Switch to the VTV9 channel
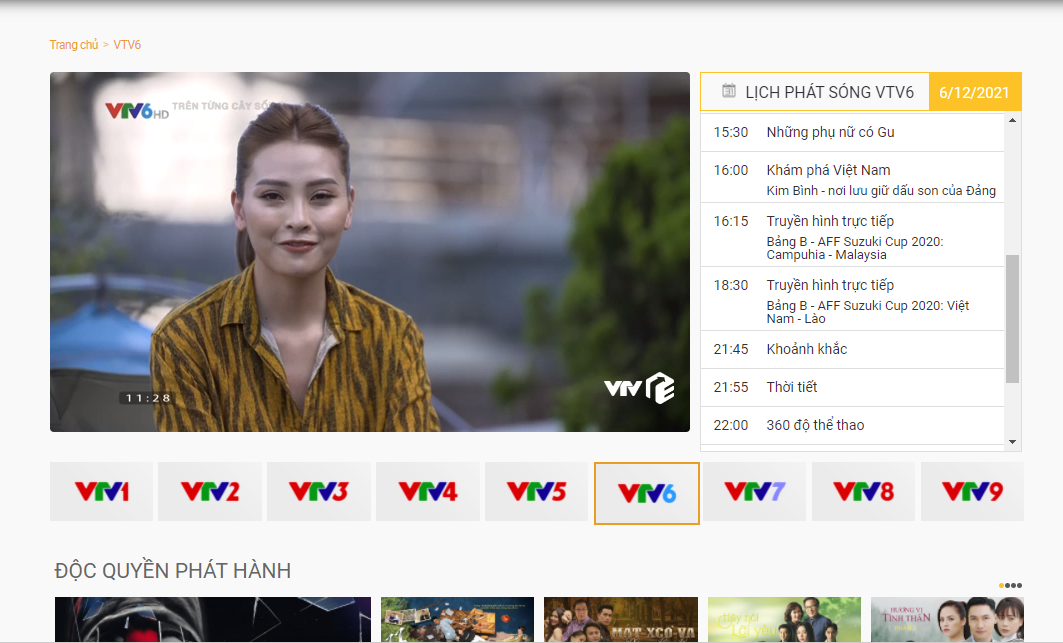The image size is (1063, 643). [972, 492]
